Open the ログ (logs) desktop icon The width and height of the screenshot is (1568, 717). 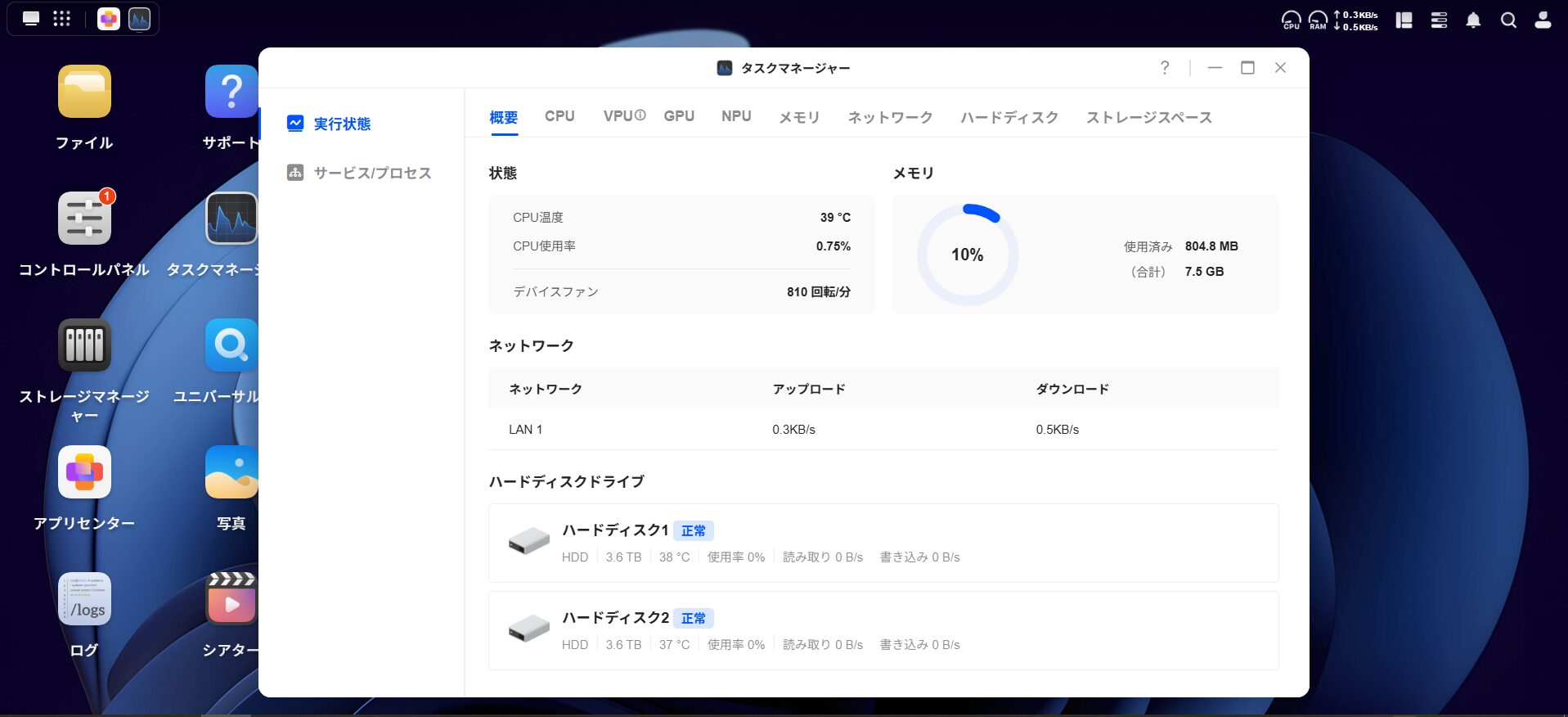84,599
